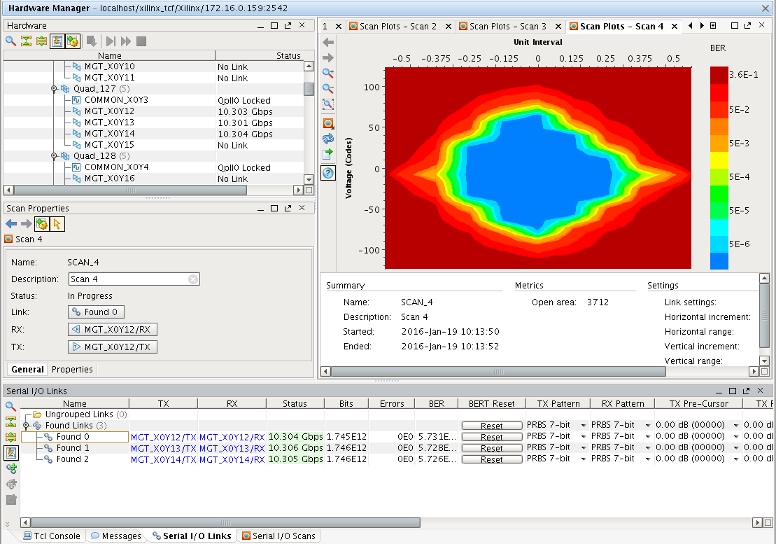The height and width of the screenshot is (544, 776).
Task: Open the tab list dropdown icon
Action: 713,26
